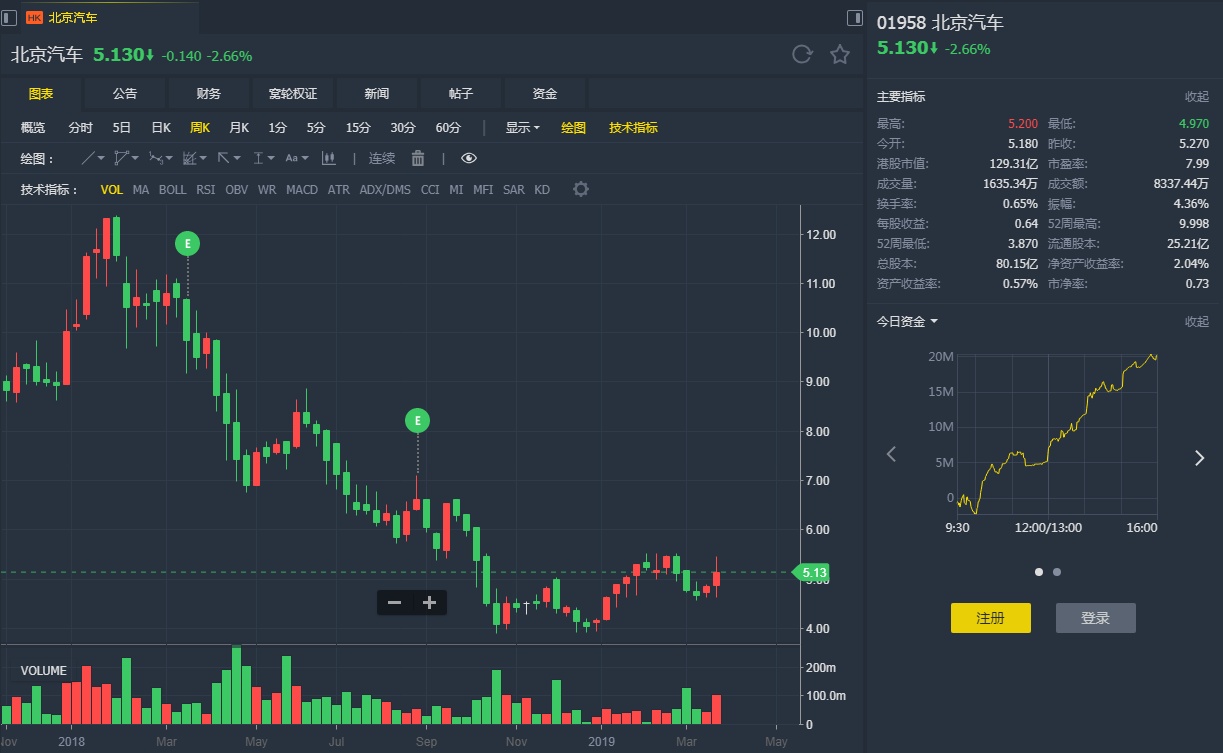Click the second carousel page dot

tap(1057, 572)
